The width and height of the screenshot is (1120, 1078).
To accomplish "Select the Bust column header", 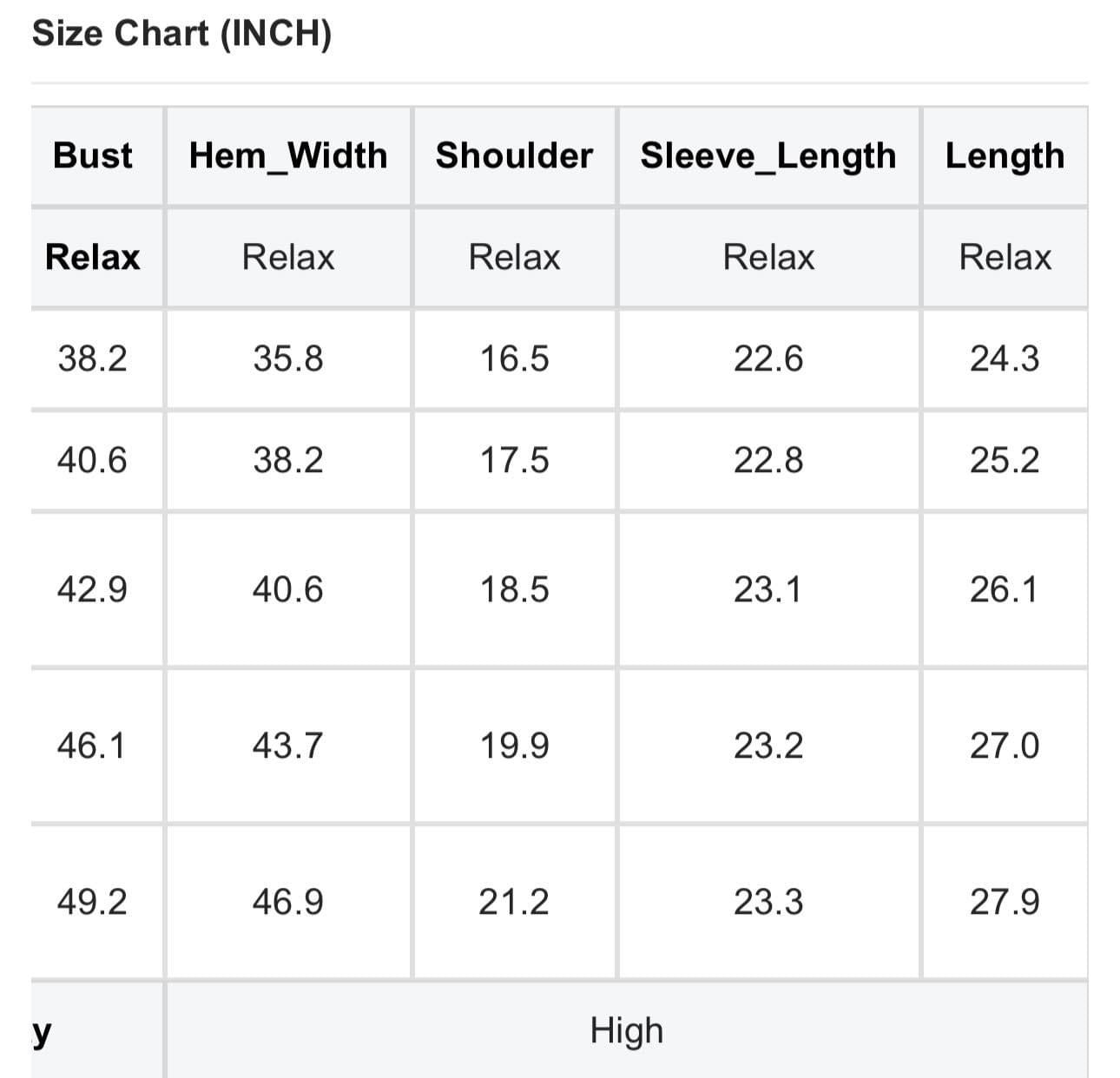I will [x=93, y=155].
